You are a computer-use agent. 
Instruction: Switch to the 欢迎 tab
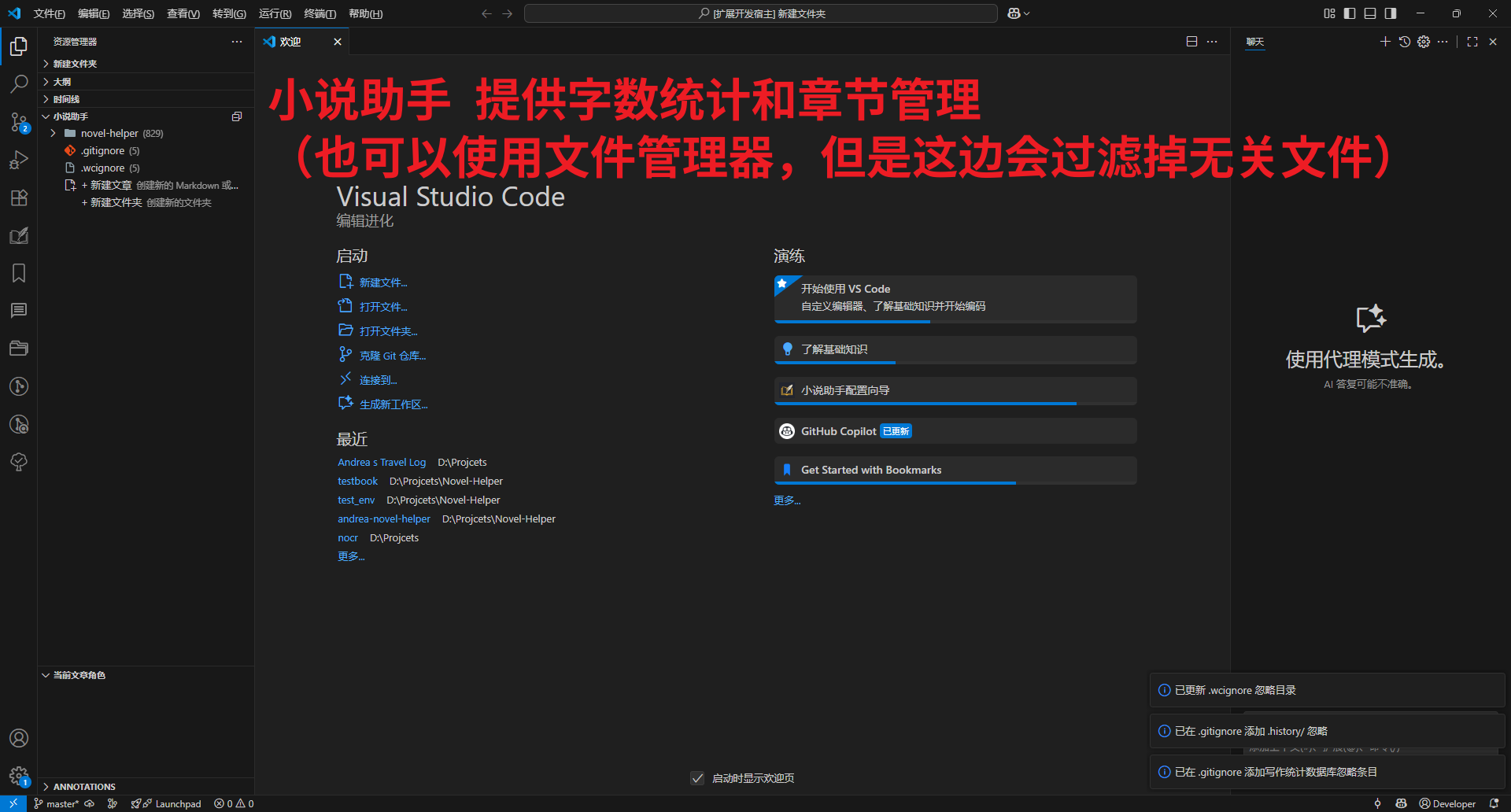click(x=292, y=42)
